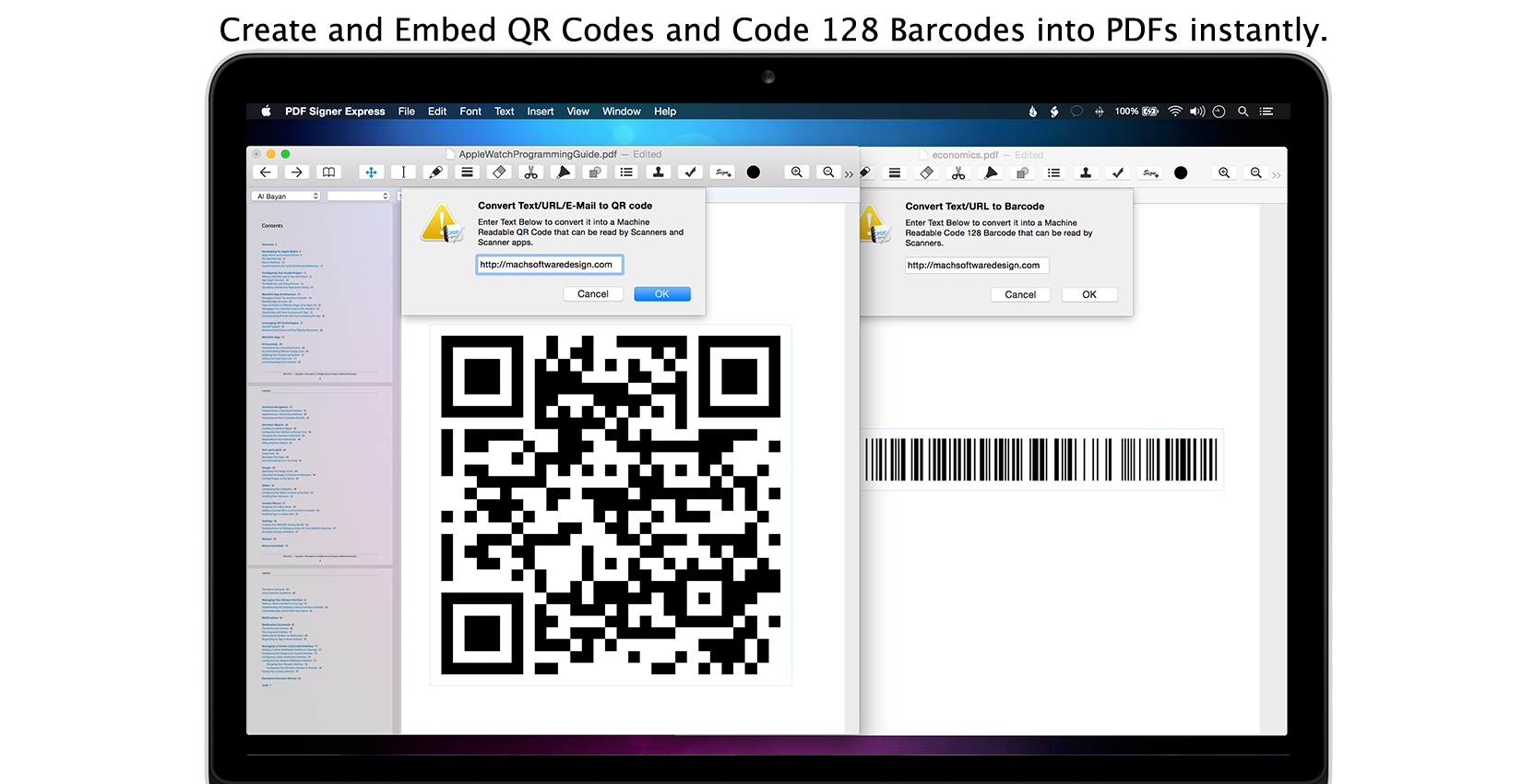Open black color well in economics.pdf window

point(1181,173)
